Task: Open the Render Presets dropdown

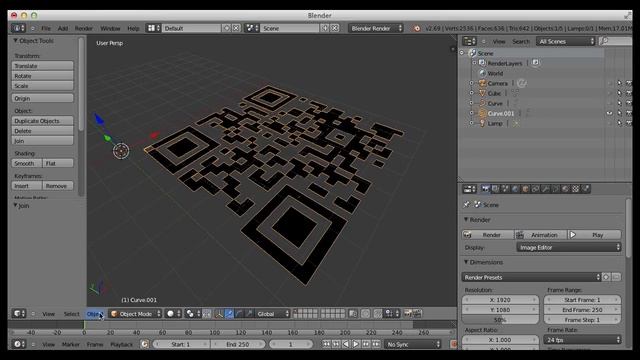Action: click(531, 277)
